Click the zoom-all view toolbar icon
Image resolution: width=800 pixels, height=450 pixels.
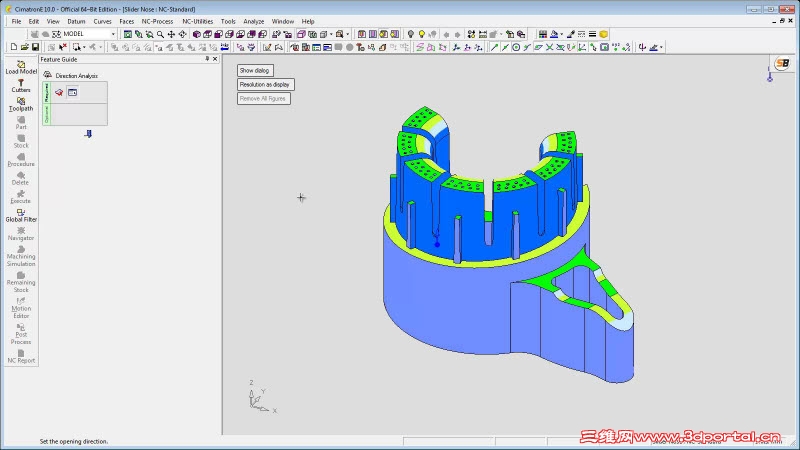128,34
